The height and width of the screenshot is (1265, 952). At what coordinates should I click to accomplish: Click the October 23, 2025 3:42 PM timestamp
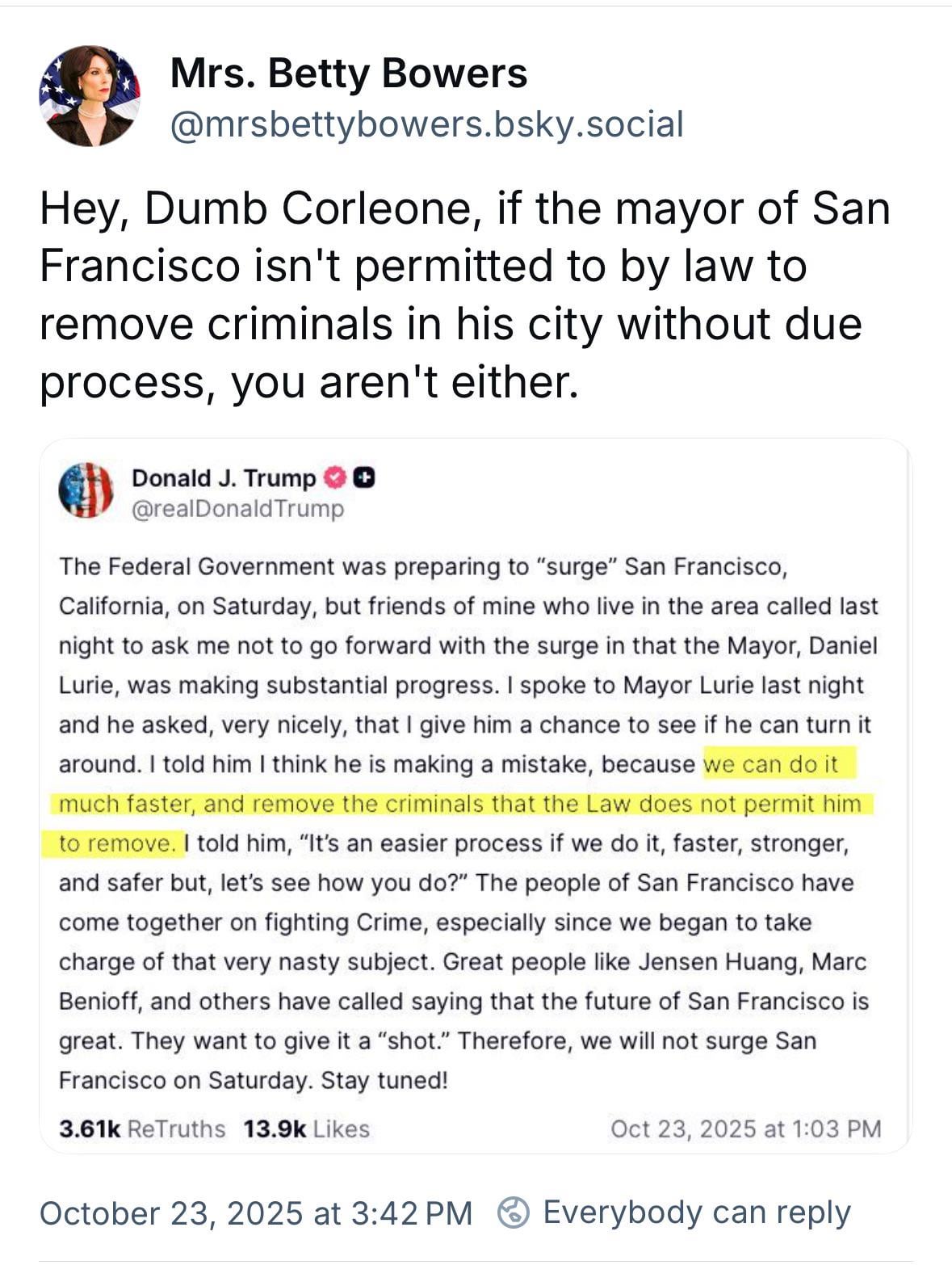(255, 1213)
